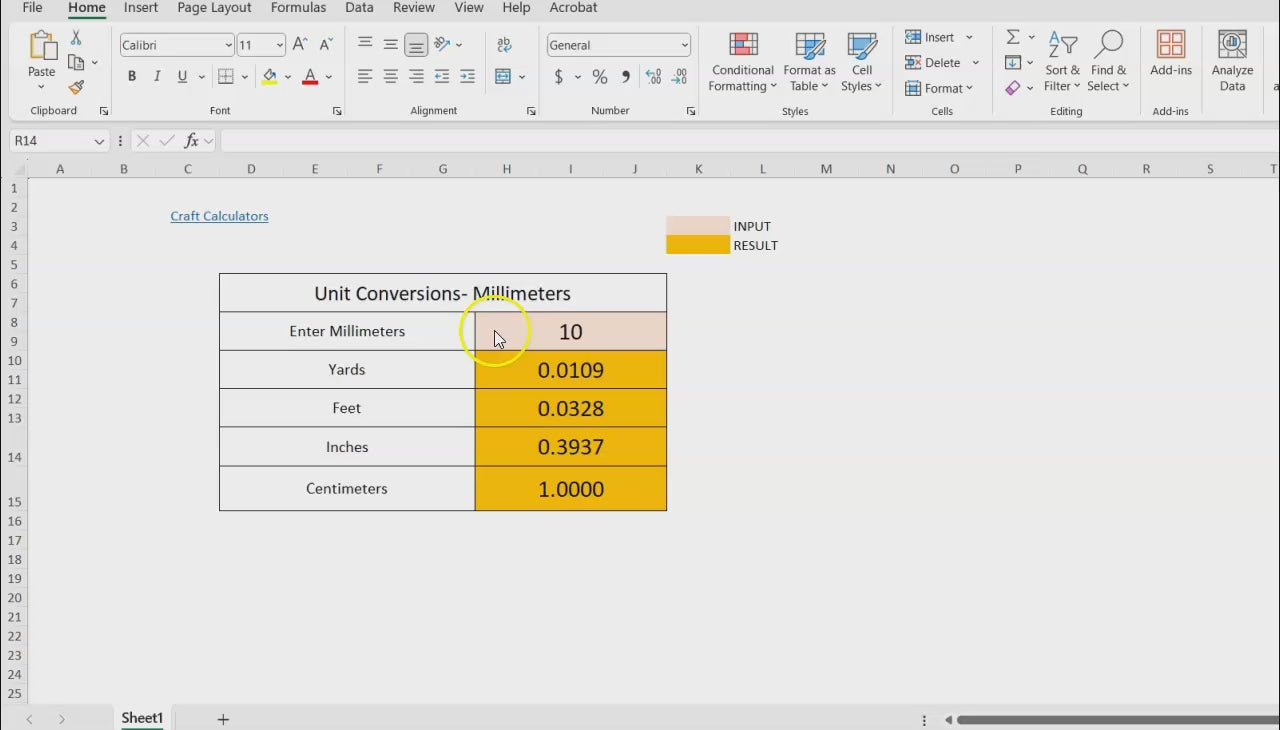Toggle italic formatting

(157, 77)
